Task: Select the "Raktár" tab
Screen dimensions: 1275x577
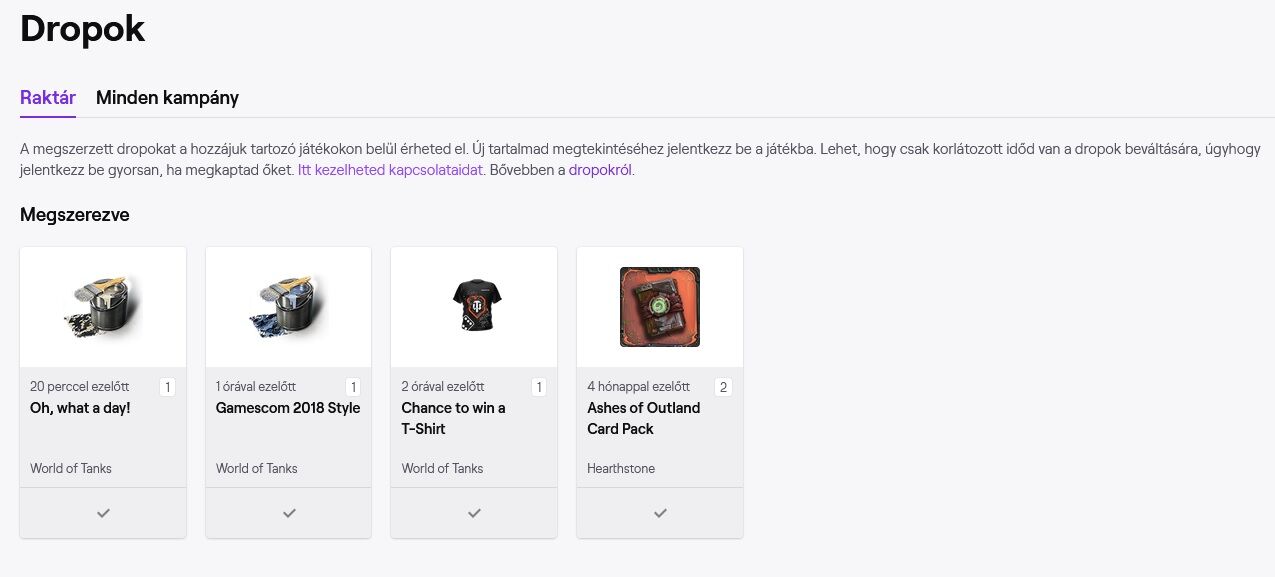Action: 48,98
